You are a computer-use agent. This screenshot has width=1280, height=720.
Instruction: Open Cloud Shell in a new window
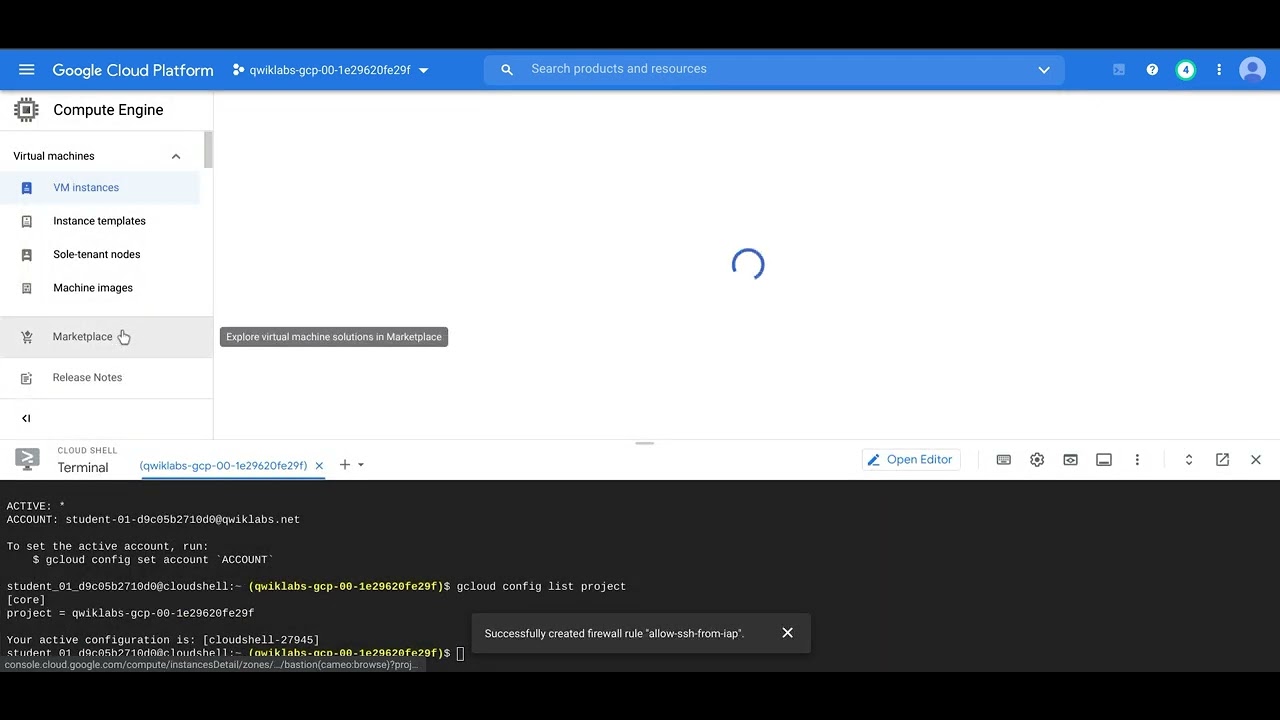[1222, 460]
